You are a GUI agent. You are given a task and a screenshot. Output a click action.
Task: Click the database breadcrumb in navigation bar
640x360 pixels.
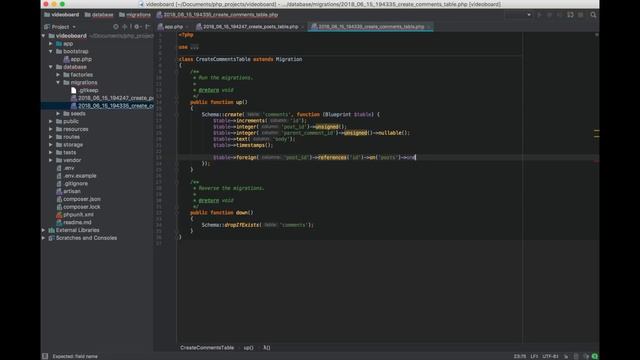coord(99,15)
